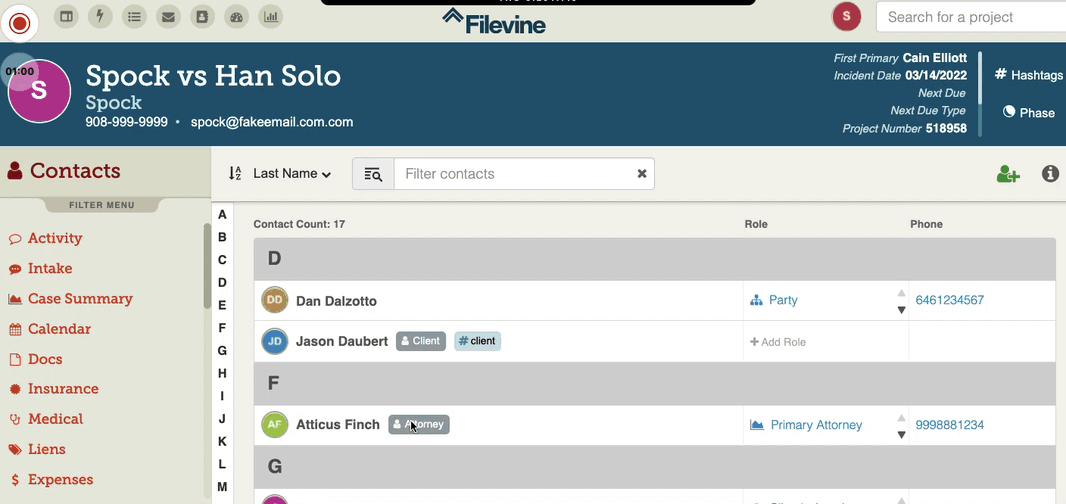The width and height of the screenshot is (1066, 504).
Task: Open the envelope mail icon
Action: pos(168,17)
